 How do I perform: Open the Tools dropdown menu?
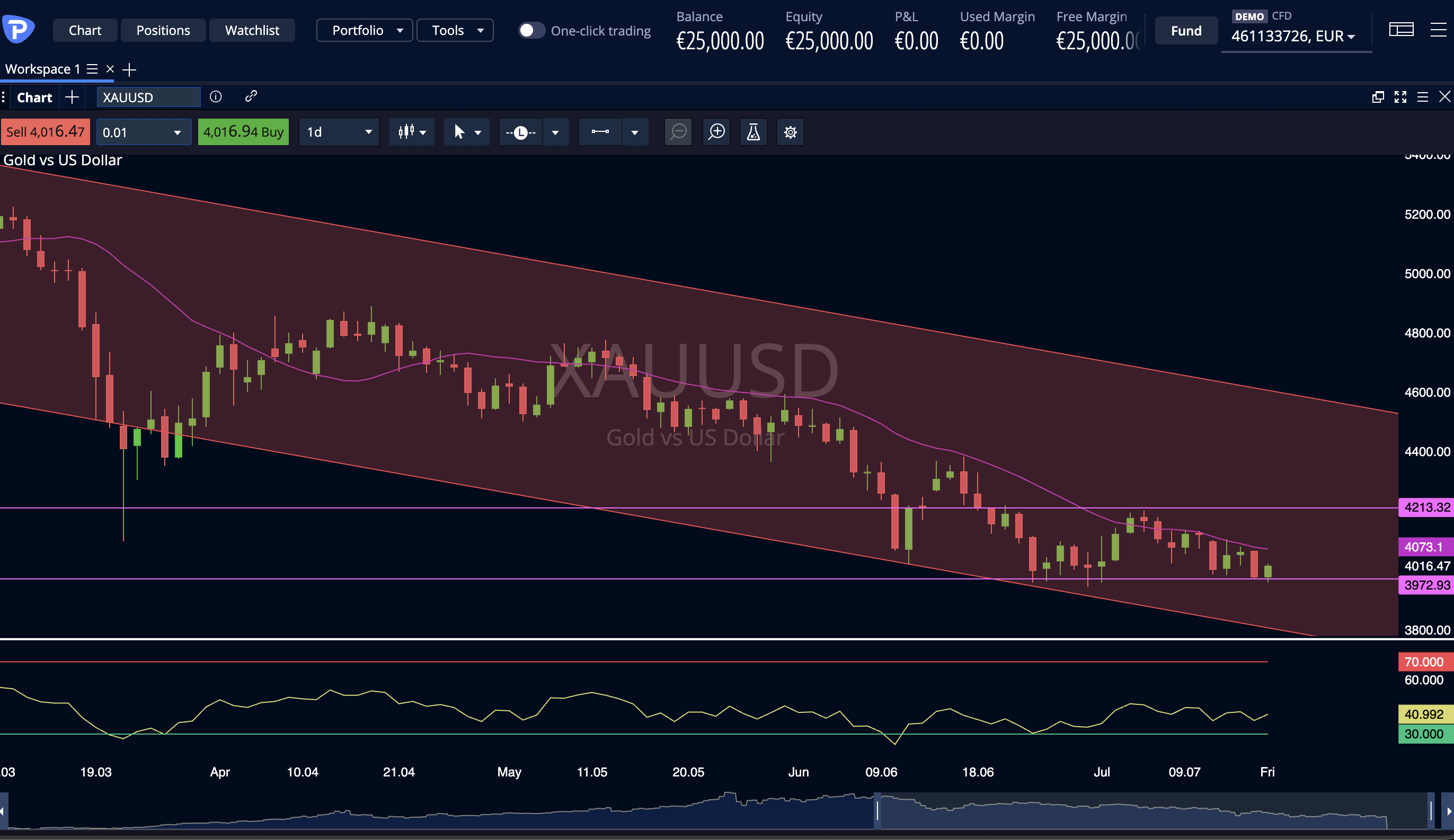click(455, 30)
